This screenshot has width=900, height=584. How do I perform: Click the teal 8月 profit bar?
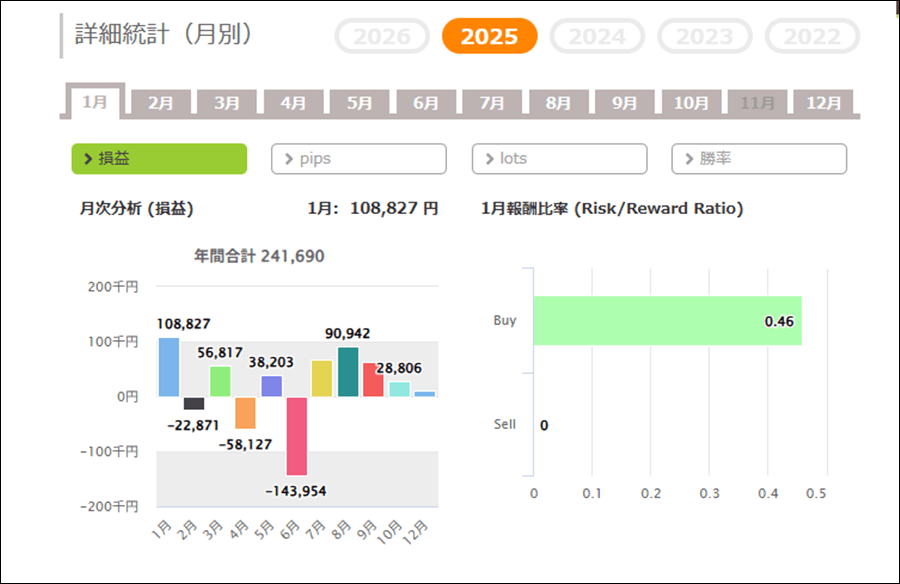348,372
